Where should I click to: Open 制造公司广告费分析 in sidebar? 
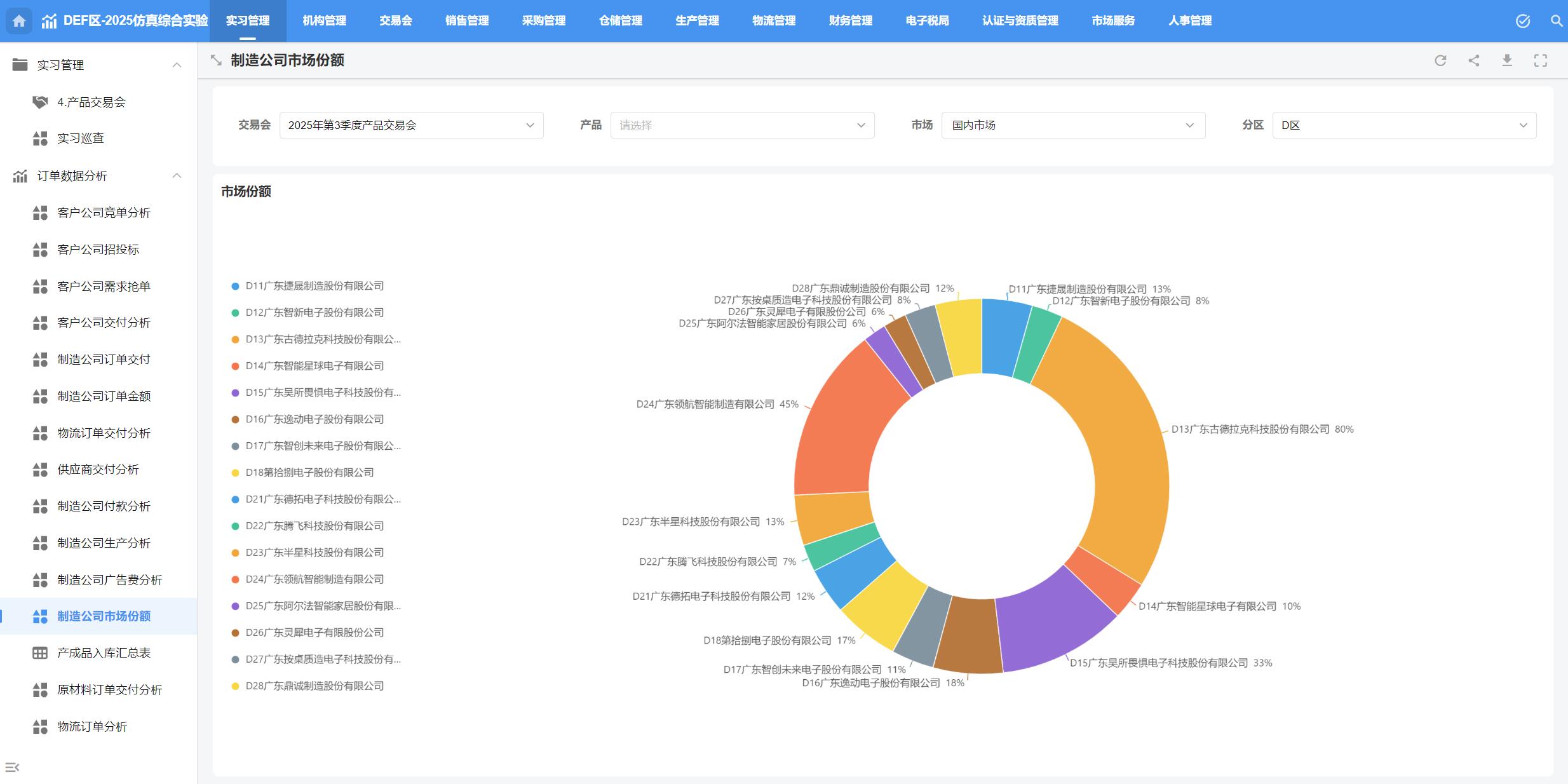coord(109,579)
